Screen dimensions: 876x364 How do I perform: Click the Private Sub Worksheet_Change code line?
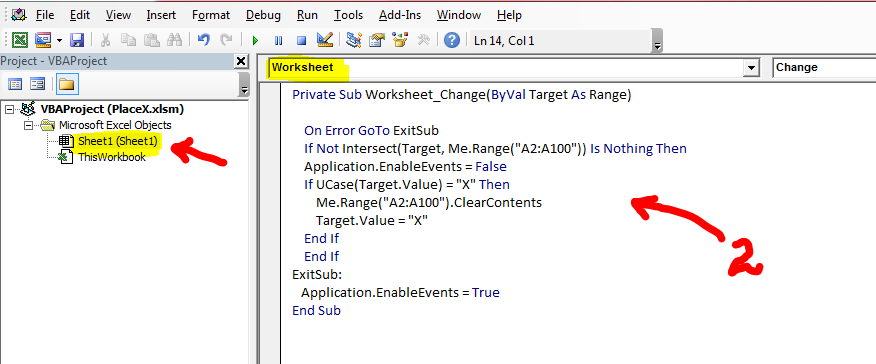[461, 95]
